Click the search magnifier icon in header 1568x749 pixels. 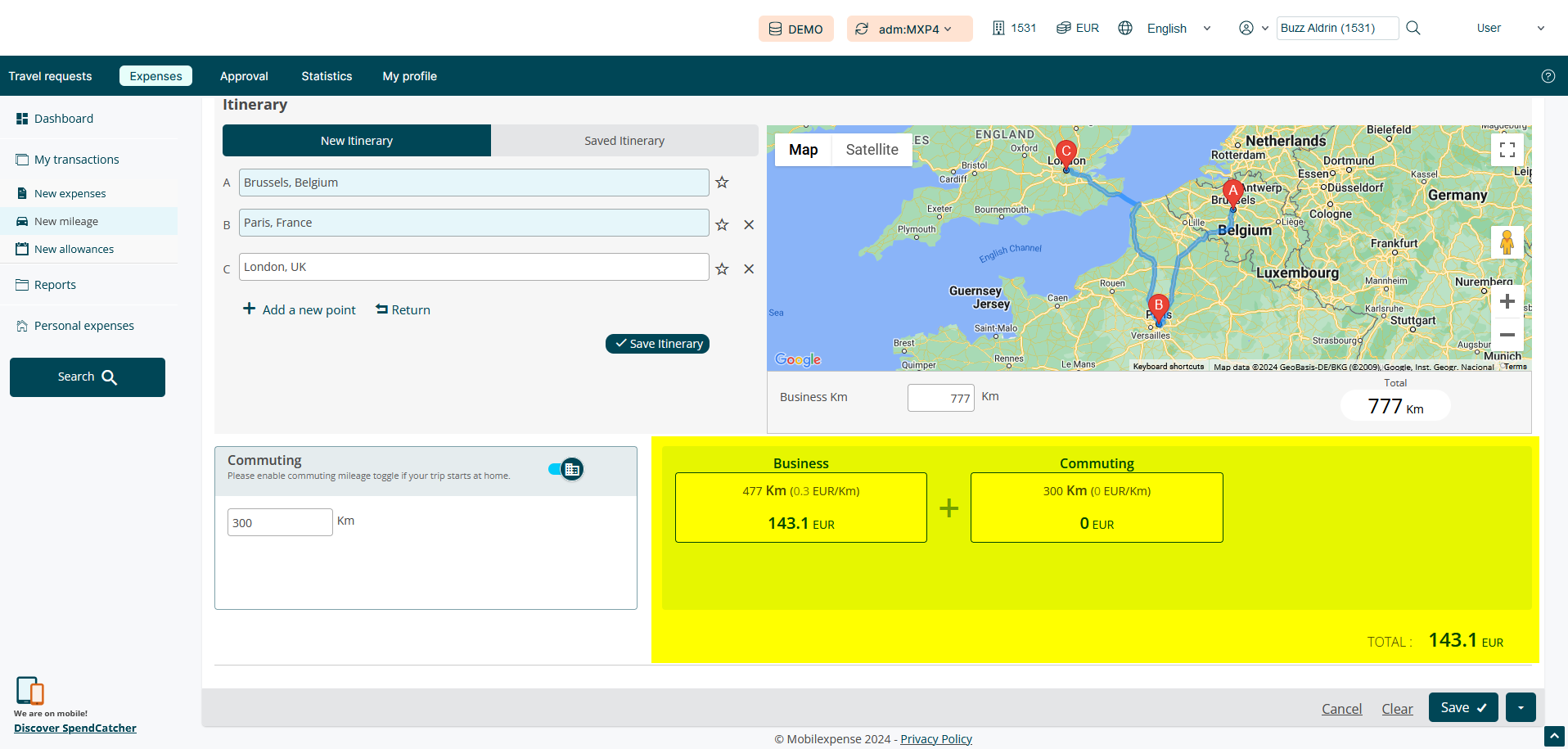(x=1413, y=28)
